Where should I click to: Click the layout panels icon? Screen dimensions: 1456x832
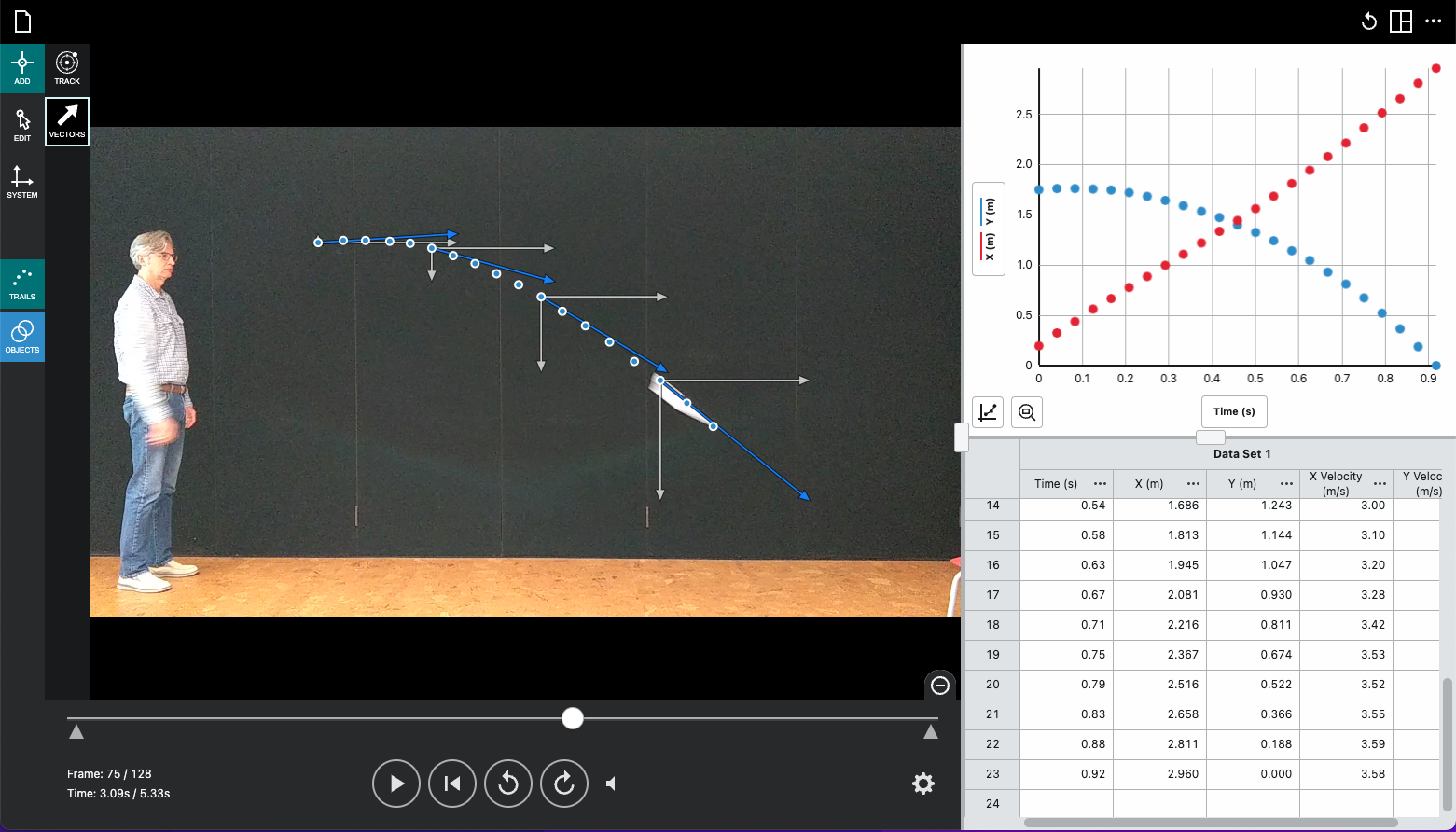[1401, 21]
